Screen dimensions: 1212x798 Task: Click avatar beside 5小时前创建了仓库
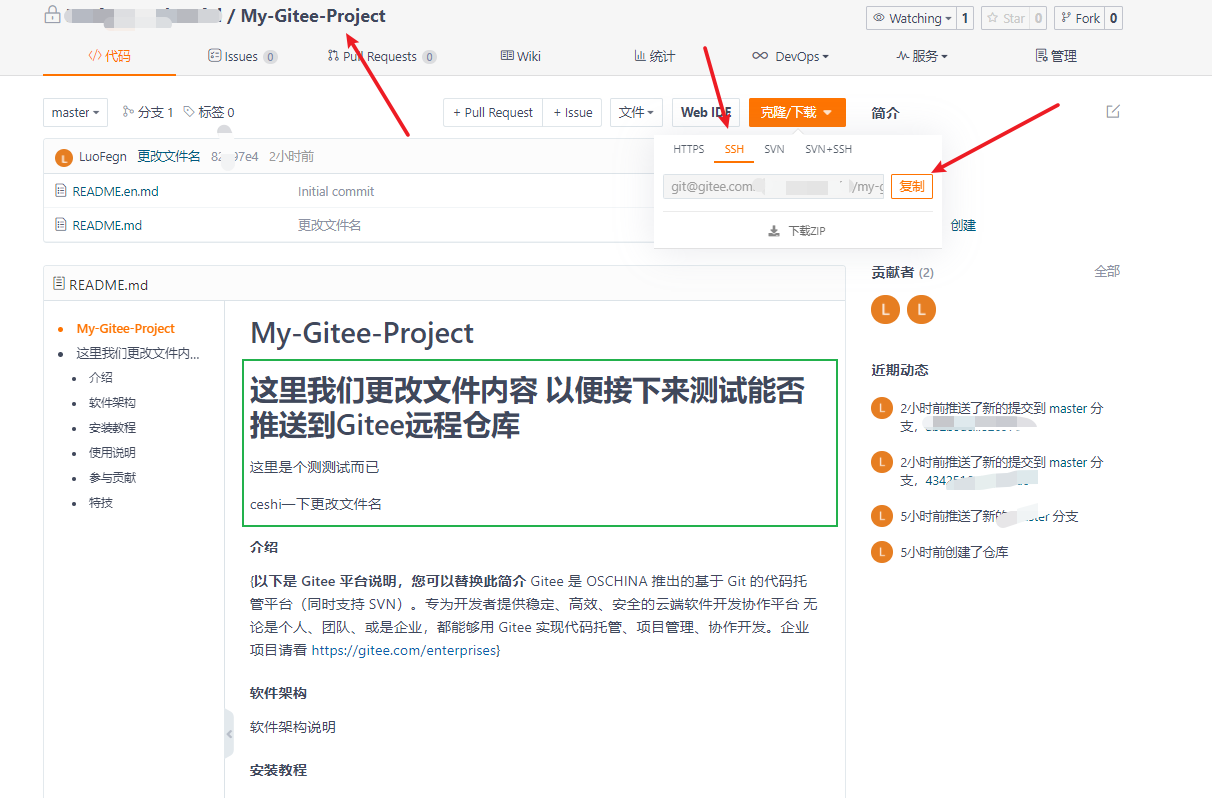click(x=881, y=552)
